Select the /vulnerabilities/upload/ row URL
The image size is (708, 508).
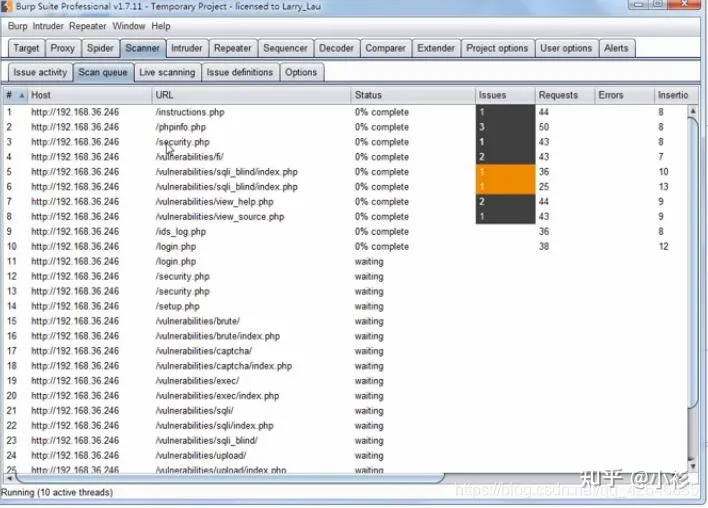click(x=201, y=455)
